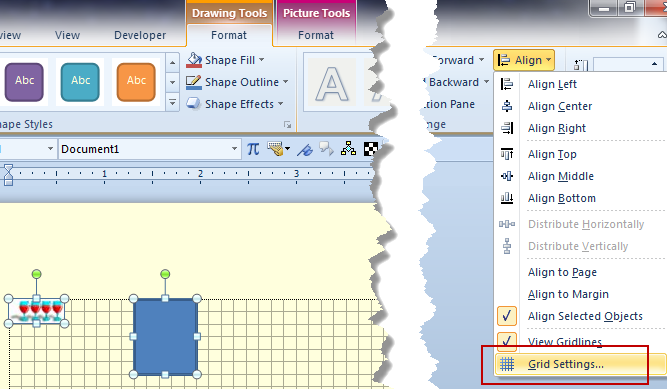
Task: Click the Align Middle icon in menu
Action: (507, 176)
